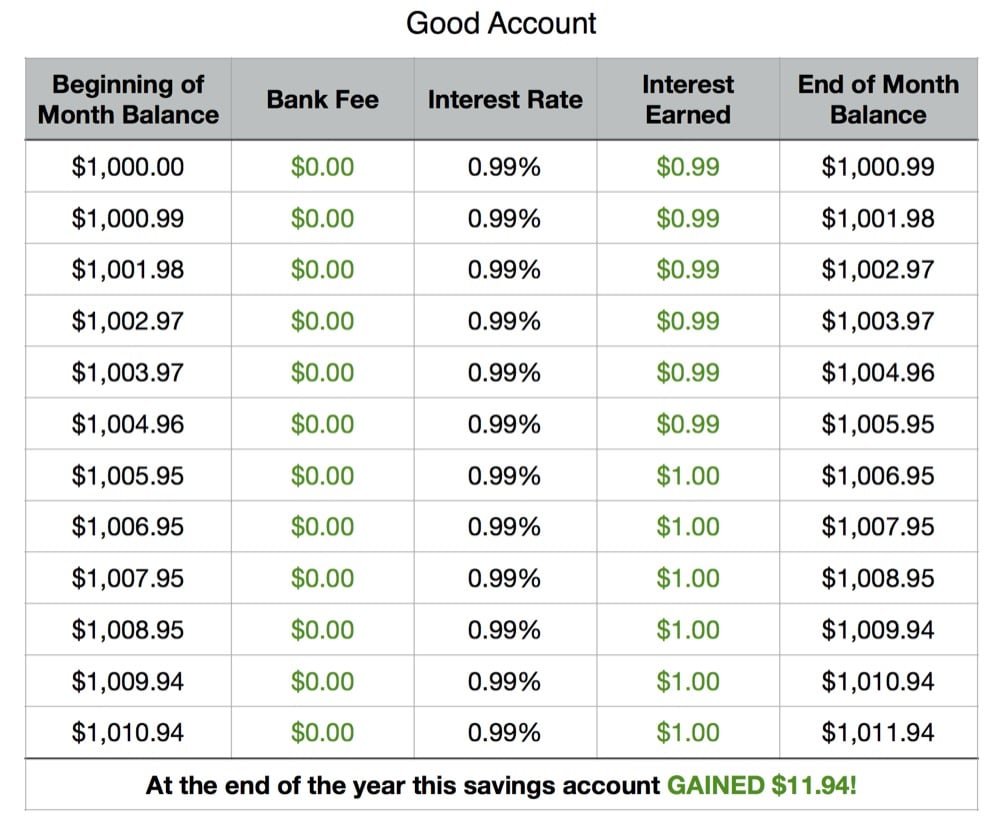Image resolution: width=1000 pixels, height=827 pixels.
Task: Click the End of Month Balance header
Action: pos(878,99)
